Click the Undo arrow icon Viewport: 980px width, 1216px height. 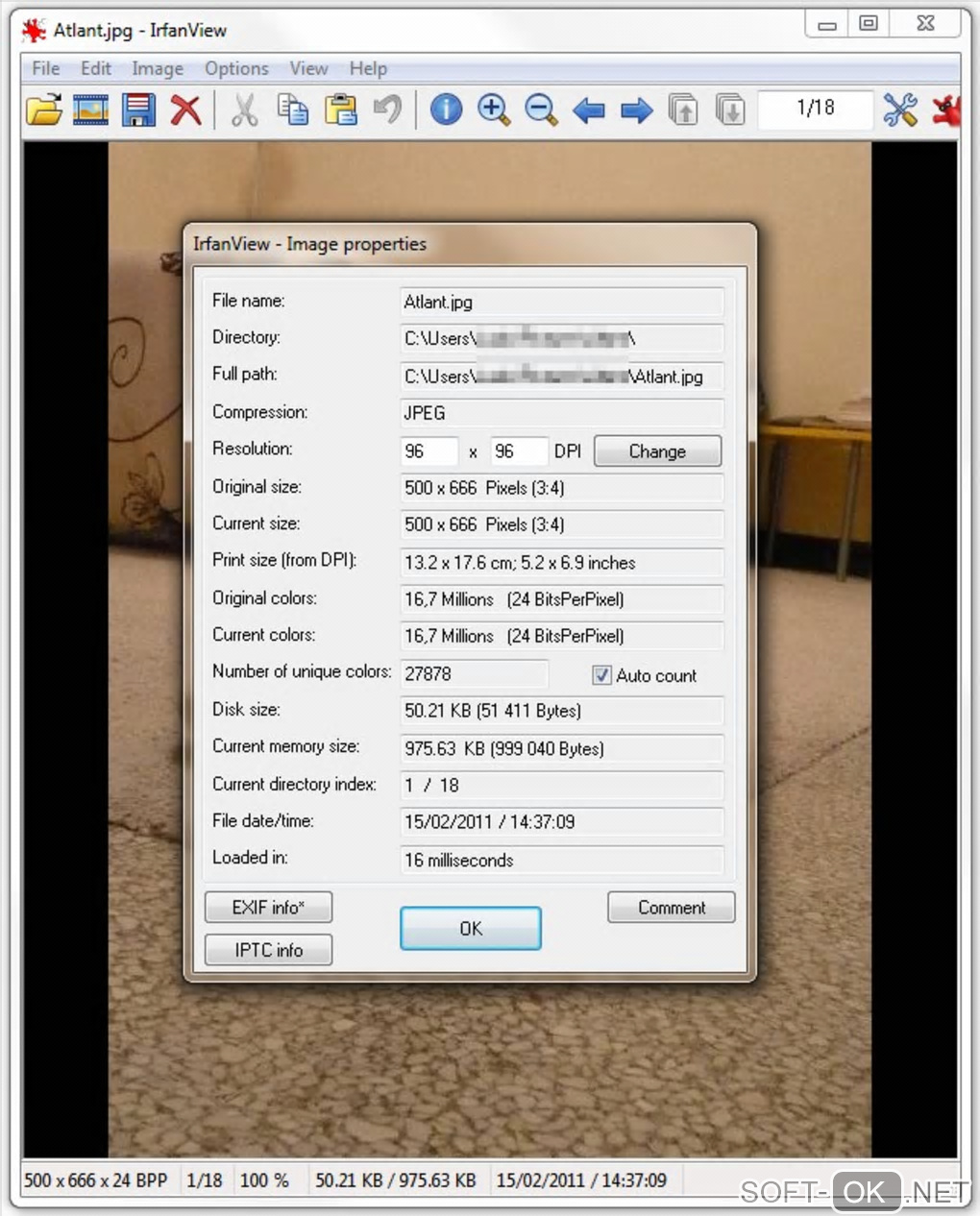(x=387, y=109)
